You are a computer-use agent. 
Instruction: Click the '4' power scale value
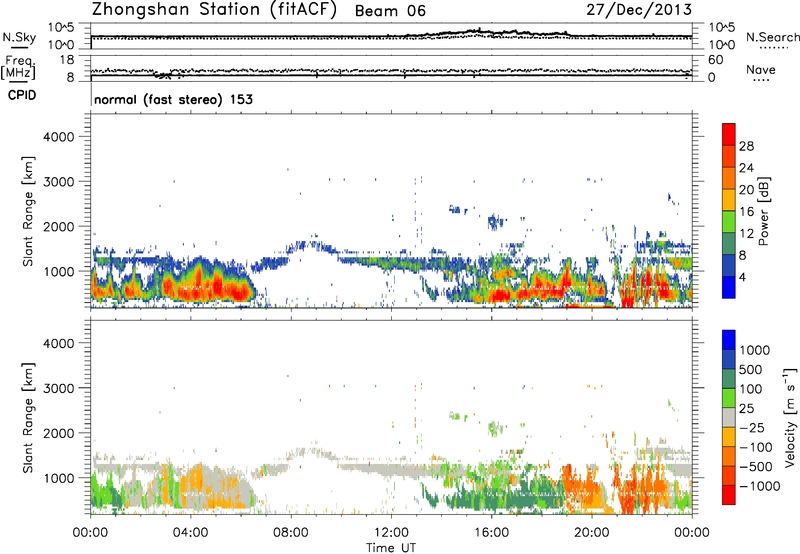tap(742, 277)
